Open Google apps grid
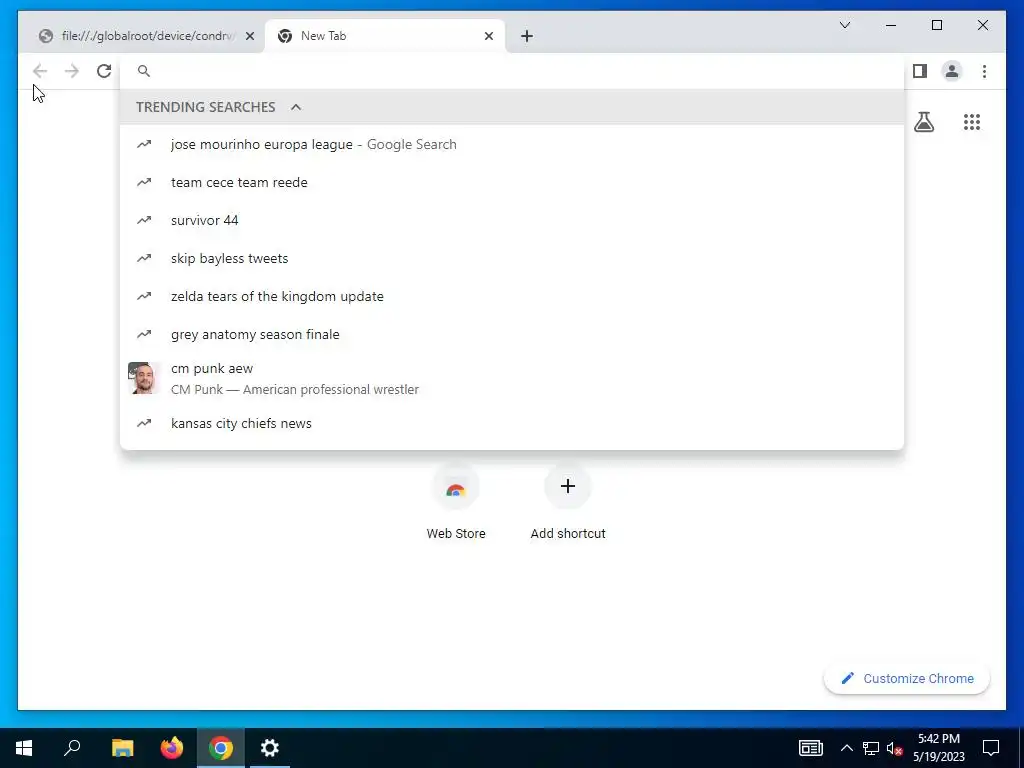Screen dimensions: 1024x768 click(972, 122)
